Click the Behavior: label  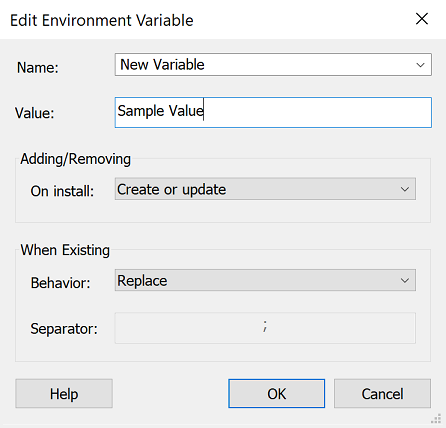coord(61,283)
